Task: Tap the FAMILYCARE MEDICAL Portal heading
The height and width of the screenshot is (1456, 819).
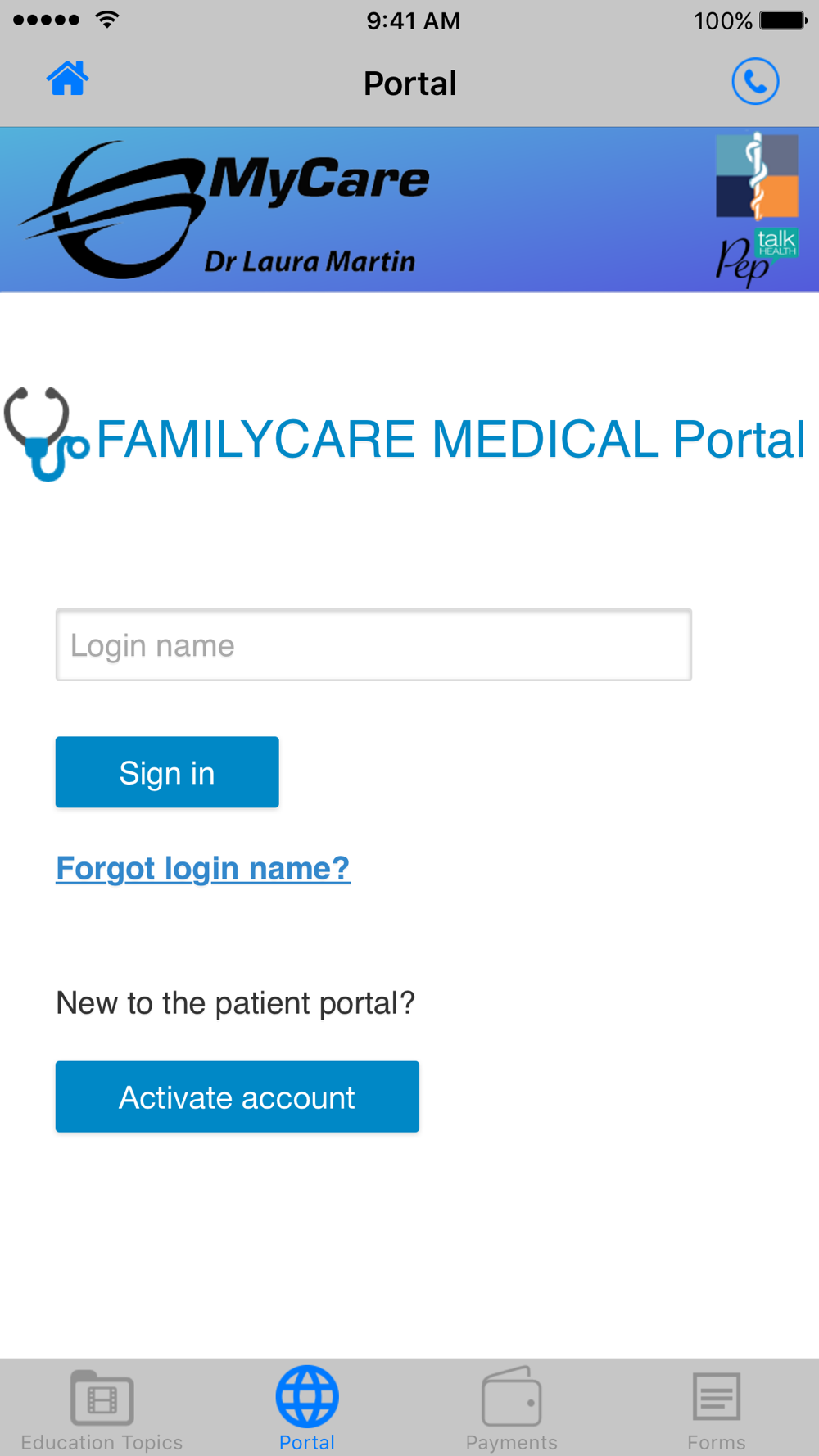Action: [x=451, y=440]
